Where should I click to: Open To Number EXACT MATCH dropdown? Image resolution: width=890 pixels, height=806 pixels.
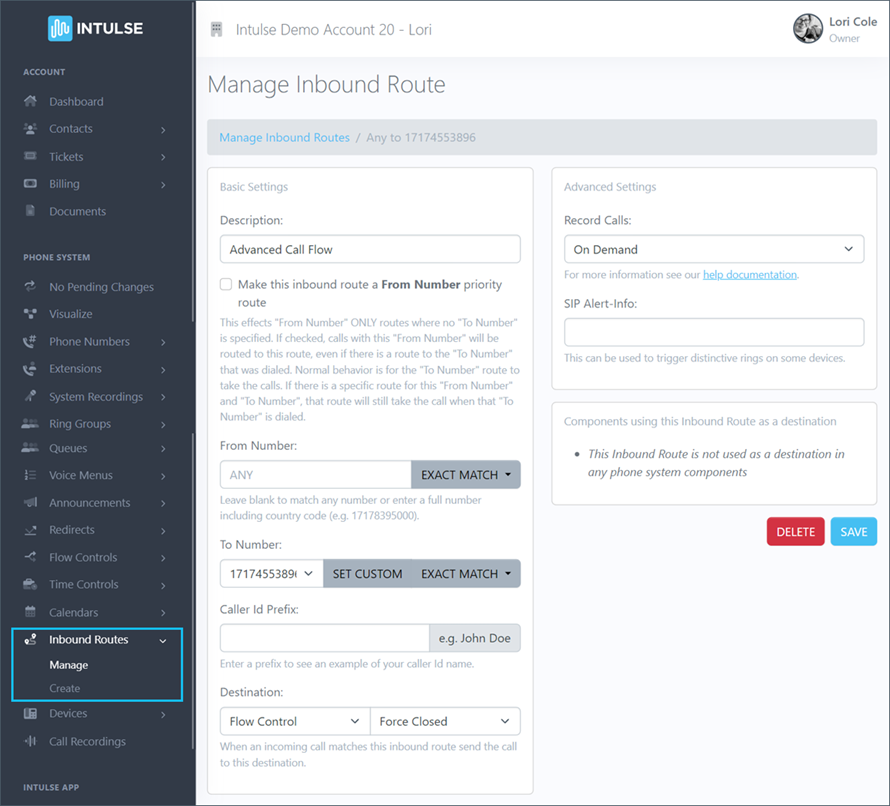pos(465,573)
